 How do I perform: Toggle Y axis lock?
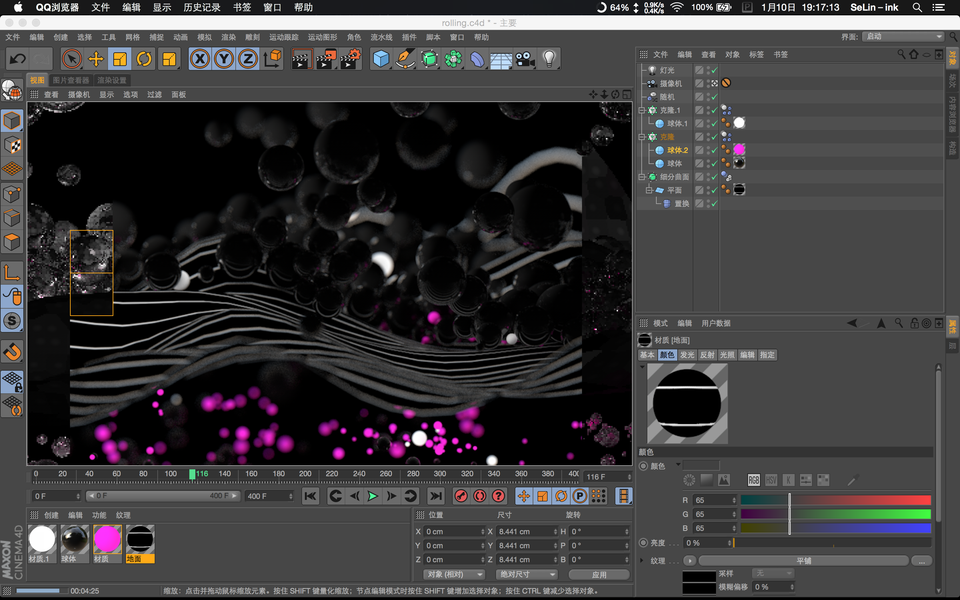223,59
